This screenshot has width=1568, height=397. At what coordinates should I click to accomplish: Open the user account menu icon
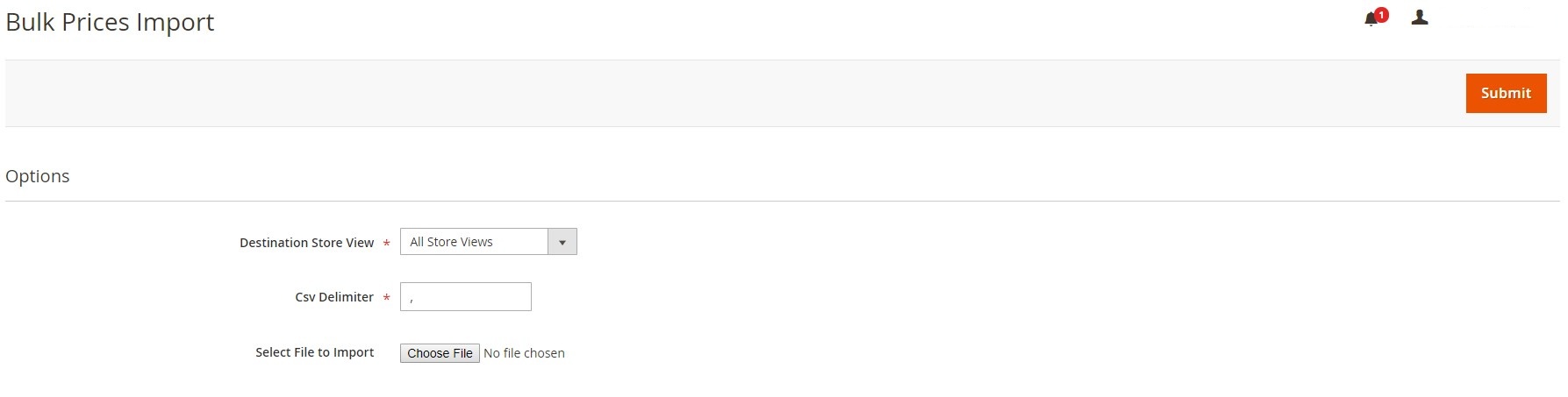pyautogui.click(x=1420, y=18)
